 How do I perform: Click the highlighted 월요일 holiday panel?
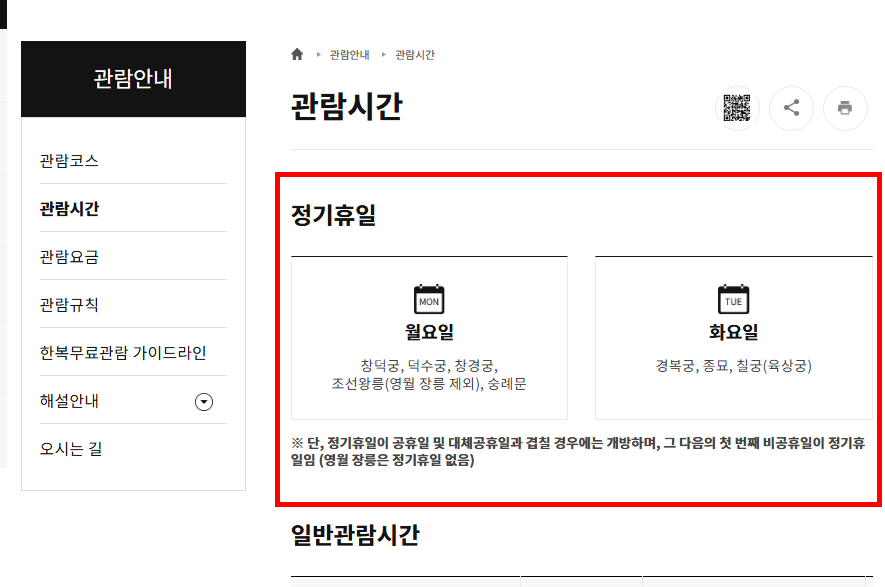(x=428, y=336)
